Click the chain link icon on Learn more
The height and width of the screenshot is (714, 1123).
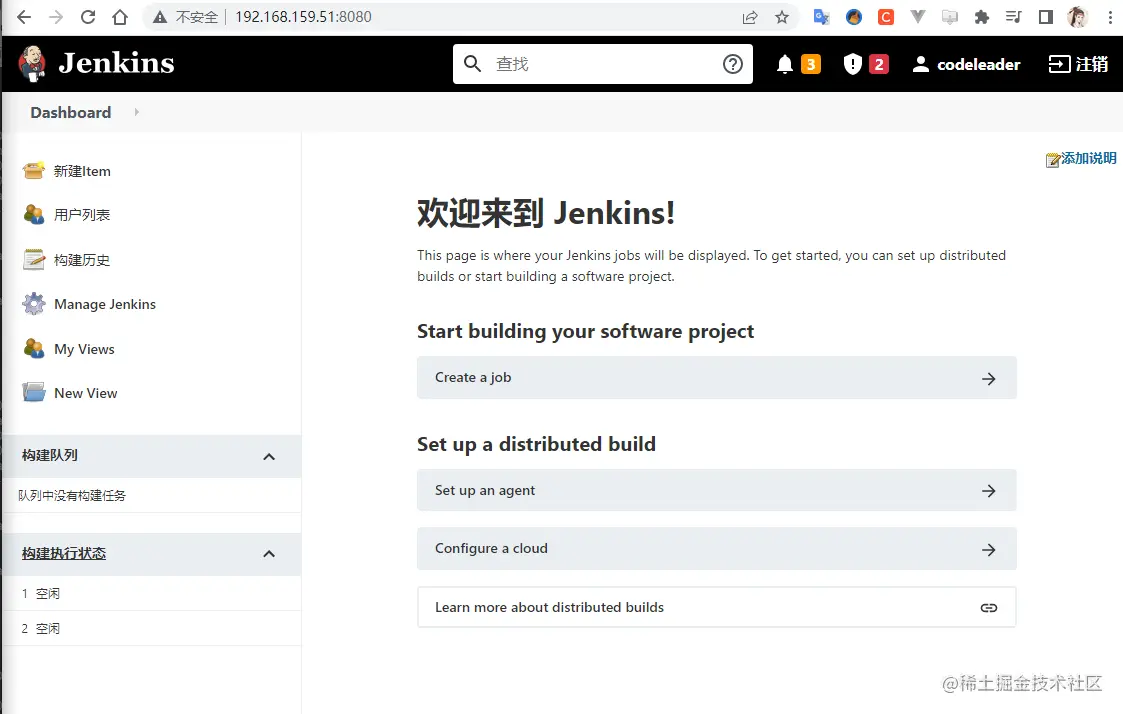(x=988, y=608)
